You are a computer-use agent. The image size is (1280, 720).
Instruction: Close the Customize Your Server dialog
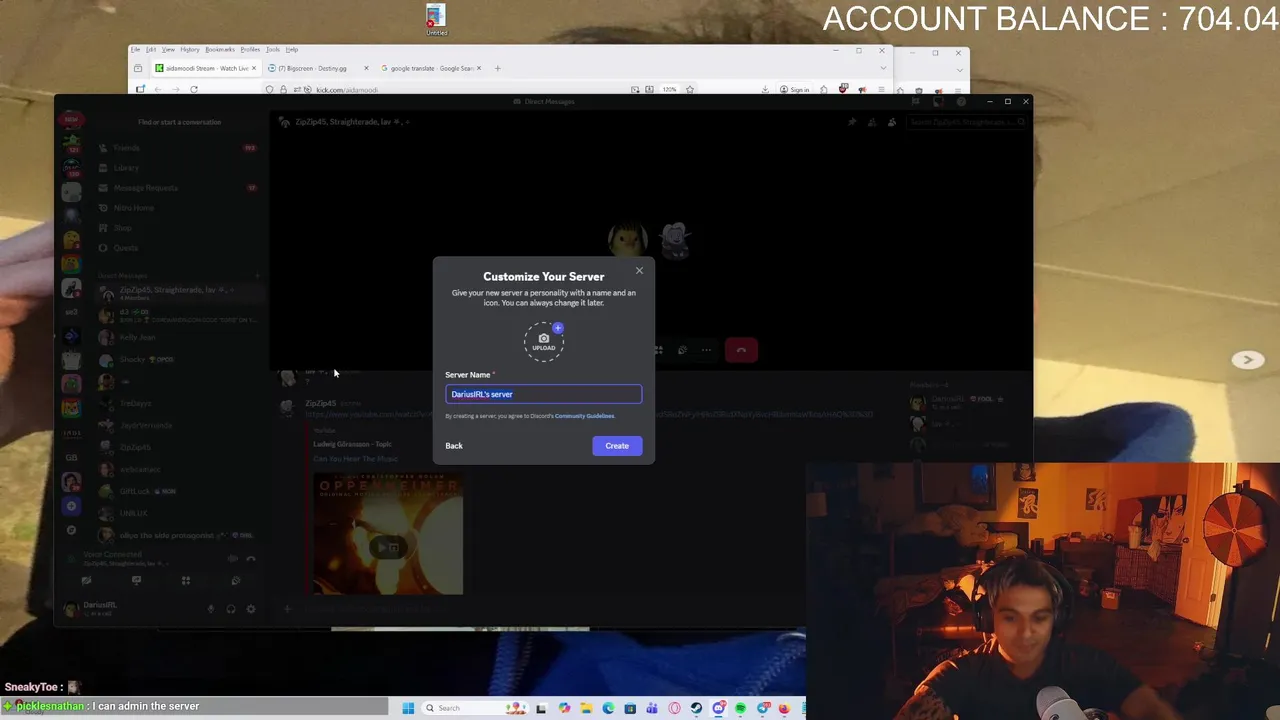639,270
